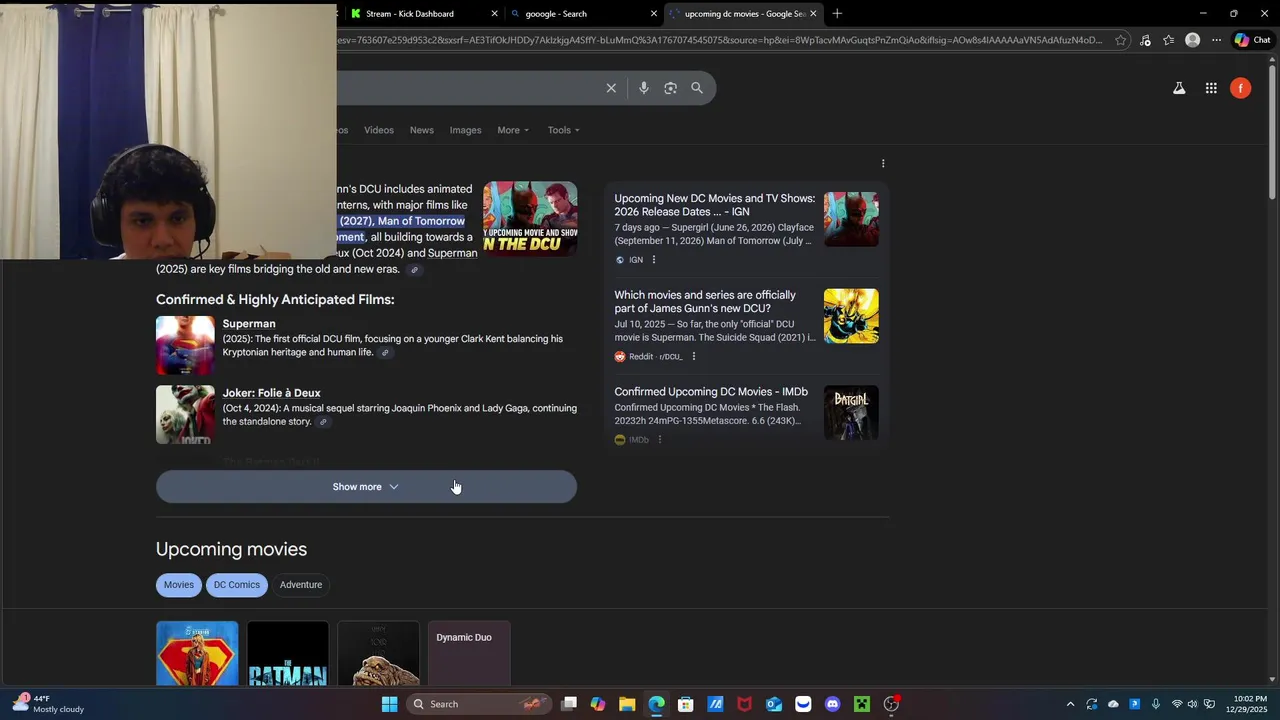This screenshot has height=720, width=1280.
Task: Open Microsoft Store from the taskbar
Action: (x=686, y=704)
